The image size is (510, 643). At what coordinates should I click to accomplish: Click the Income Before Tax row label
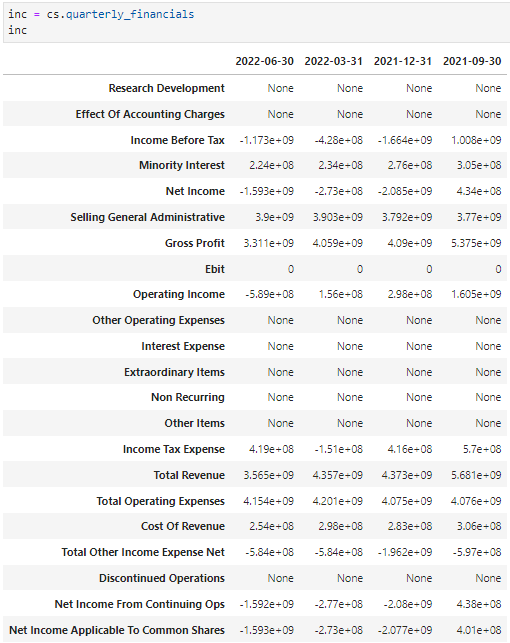(x=178, y=140)
